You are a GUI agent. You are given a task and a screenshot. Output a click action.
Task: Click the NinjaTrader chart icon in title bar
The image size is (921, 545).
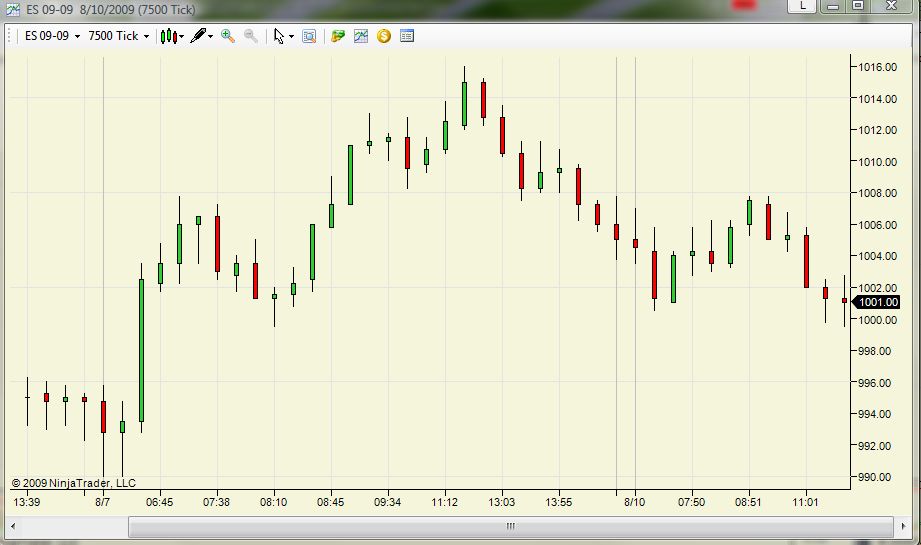pyautogui.click(x=12, y=9)
